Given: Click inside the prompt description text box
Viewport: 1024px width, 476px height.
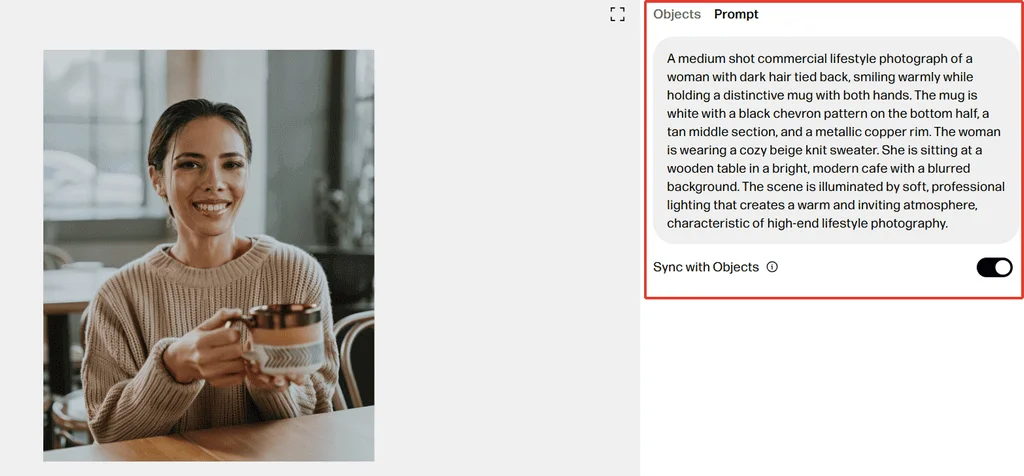Looking at the screenshot, I should click(x=835, y=140).
